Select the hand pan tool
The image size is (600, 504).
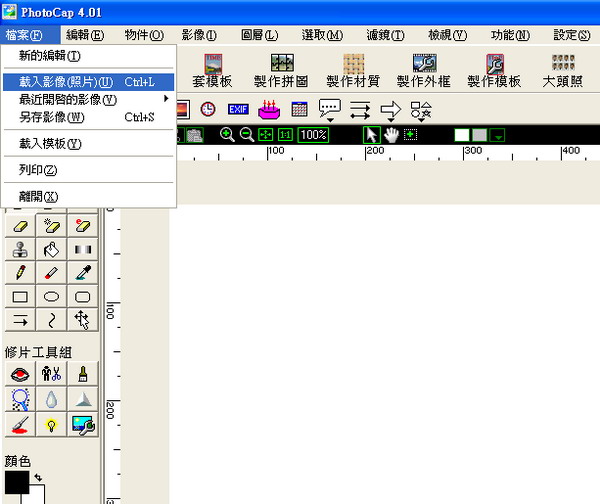click(x=390, y=134)
